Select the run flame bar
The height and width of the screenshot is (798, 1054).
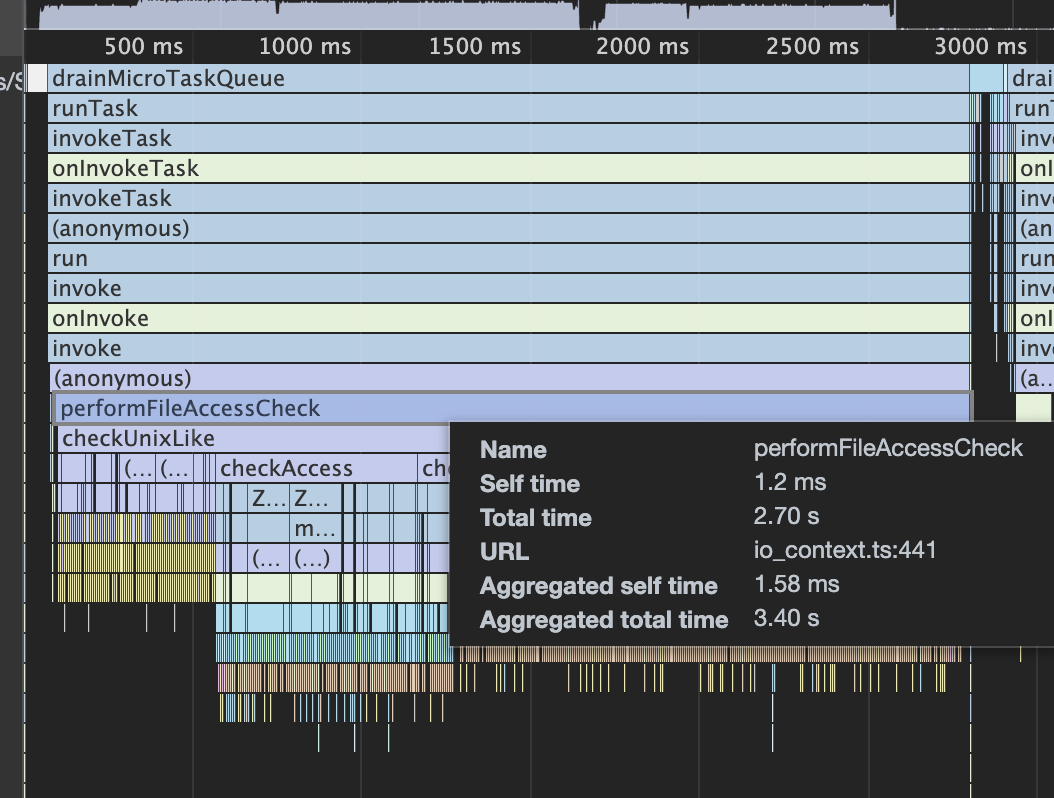[508, 258]
